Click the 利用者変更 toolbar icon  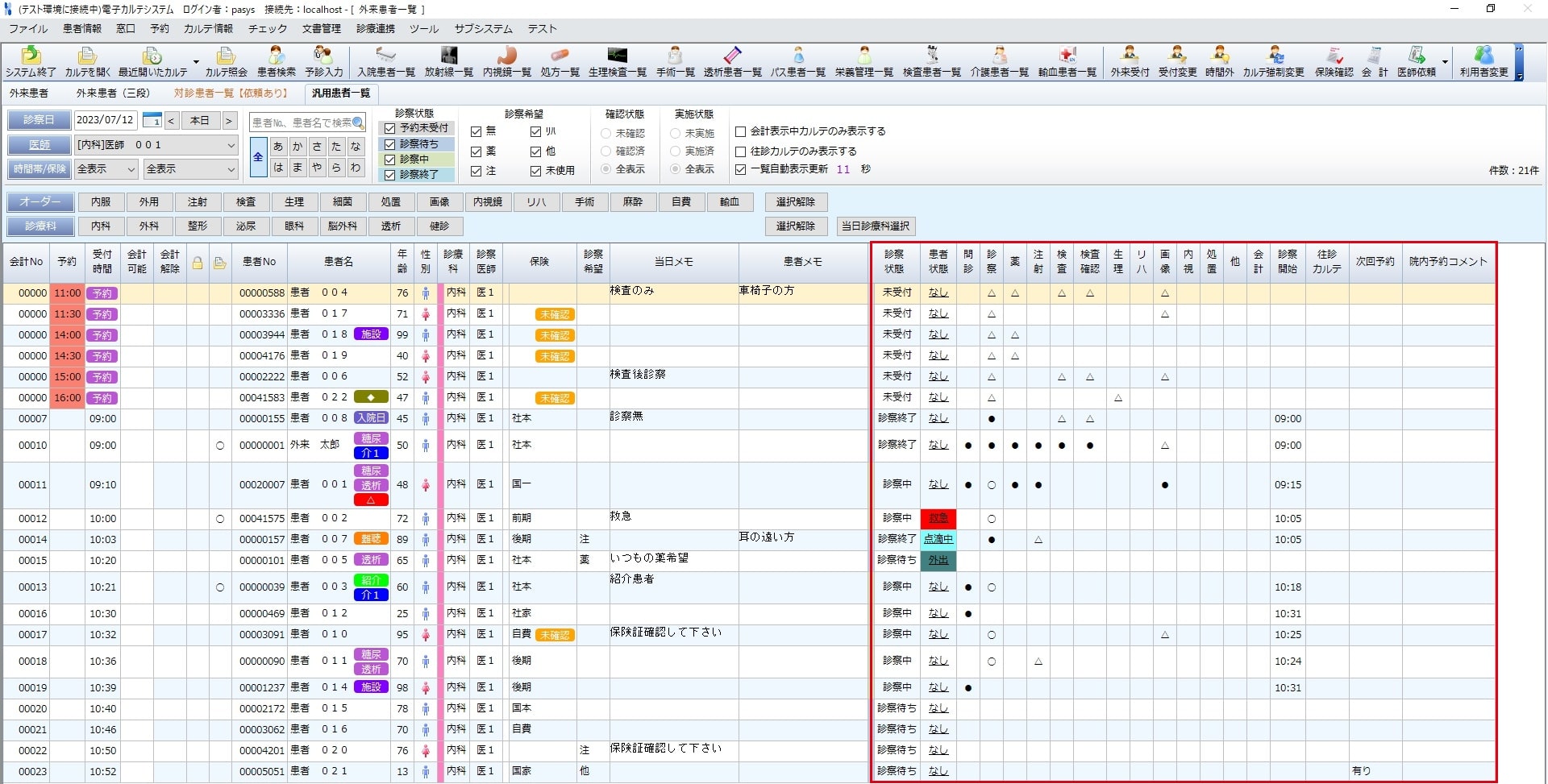(1484, 62)
